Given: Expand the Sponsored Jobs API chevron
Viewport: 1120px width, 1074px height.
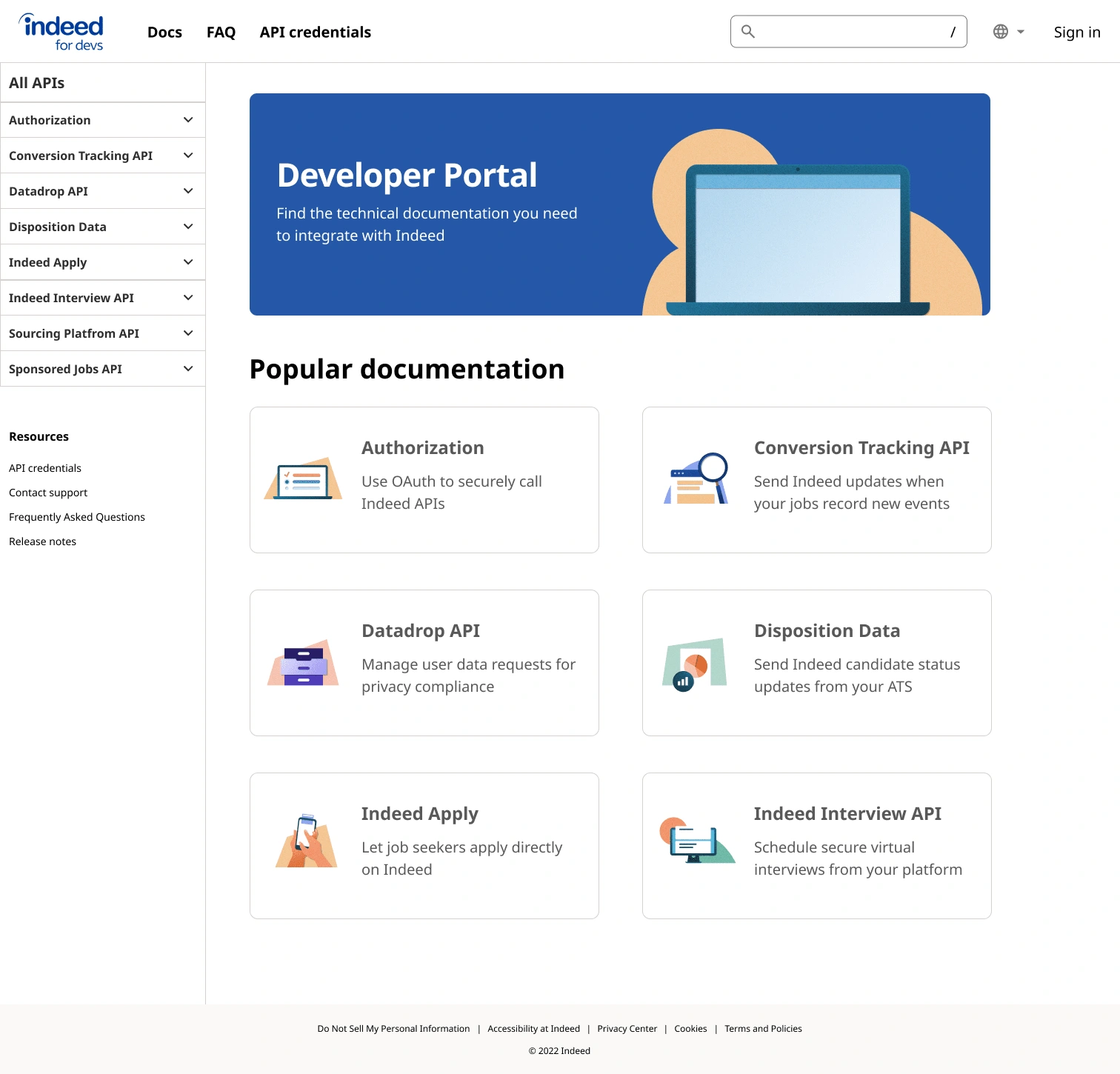Looking at the screenshot, I should 188,369.
